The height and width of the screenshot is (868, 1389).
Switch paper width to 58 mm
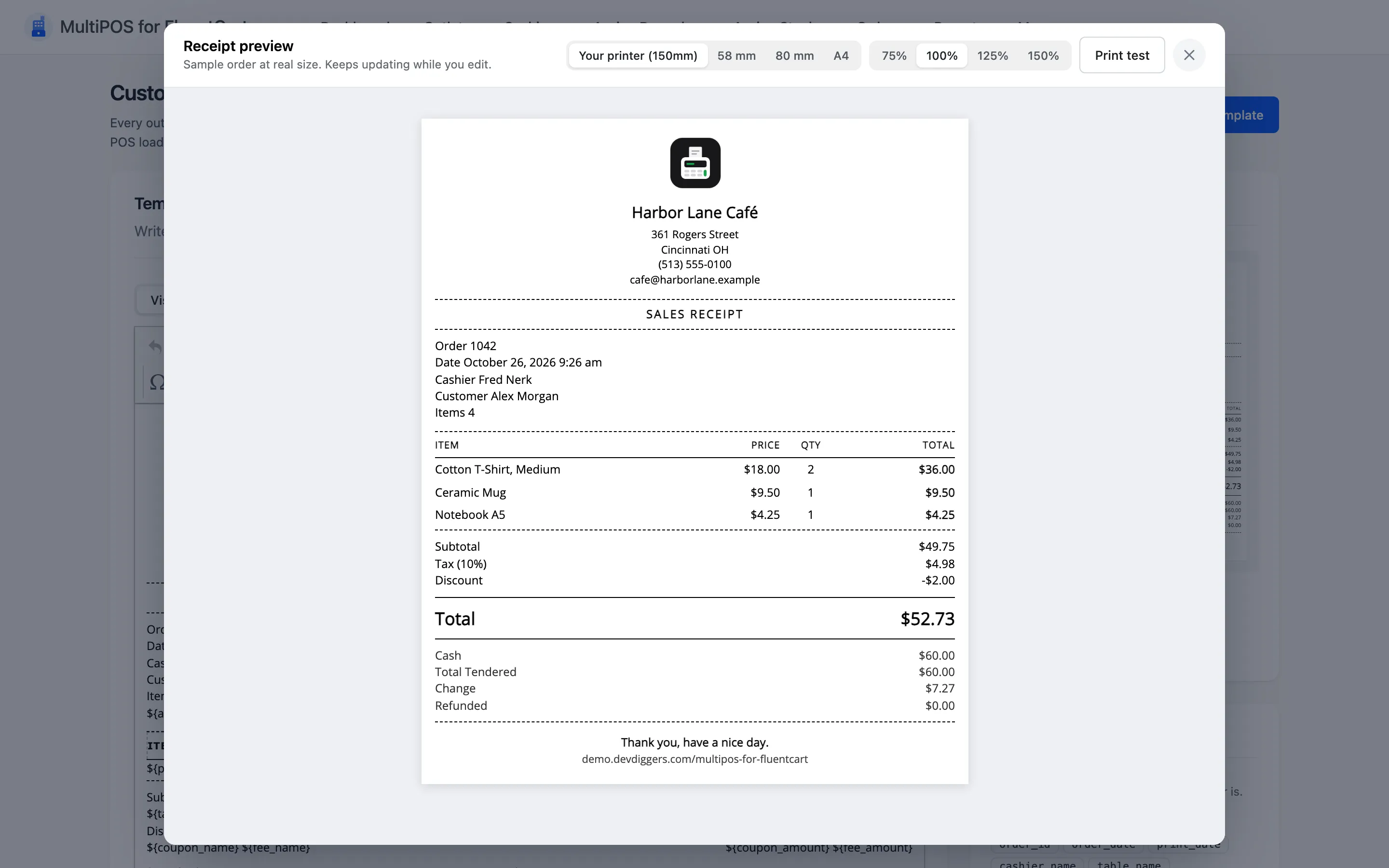[x=736, y=55]
